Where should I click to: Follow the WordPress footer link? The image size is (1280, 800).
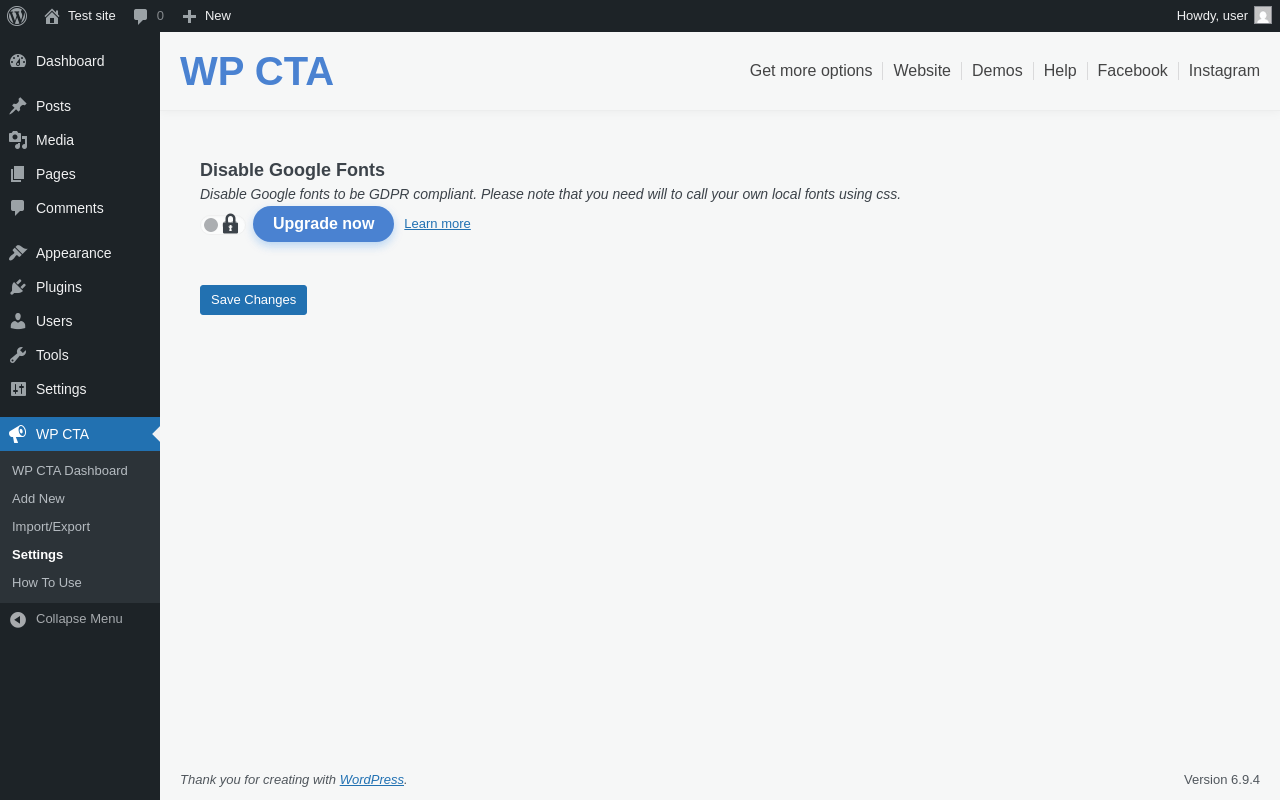[372, 780]
